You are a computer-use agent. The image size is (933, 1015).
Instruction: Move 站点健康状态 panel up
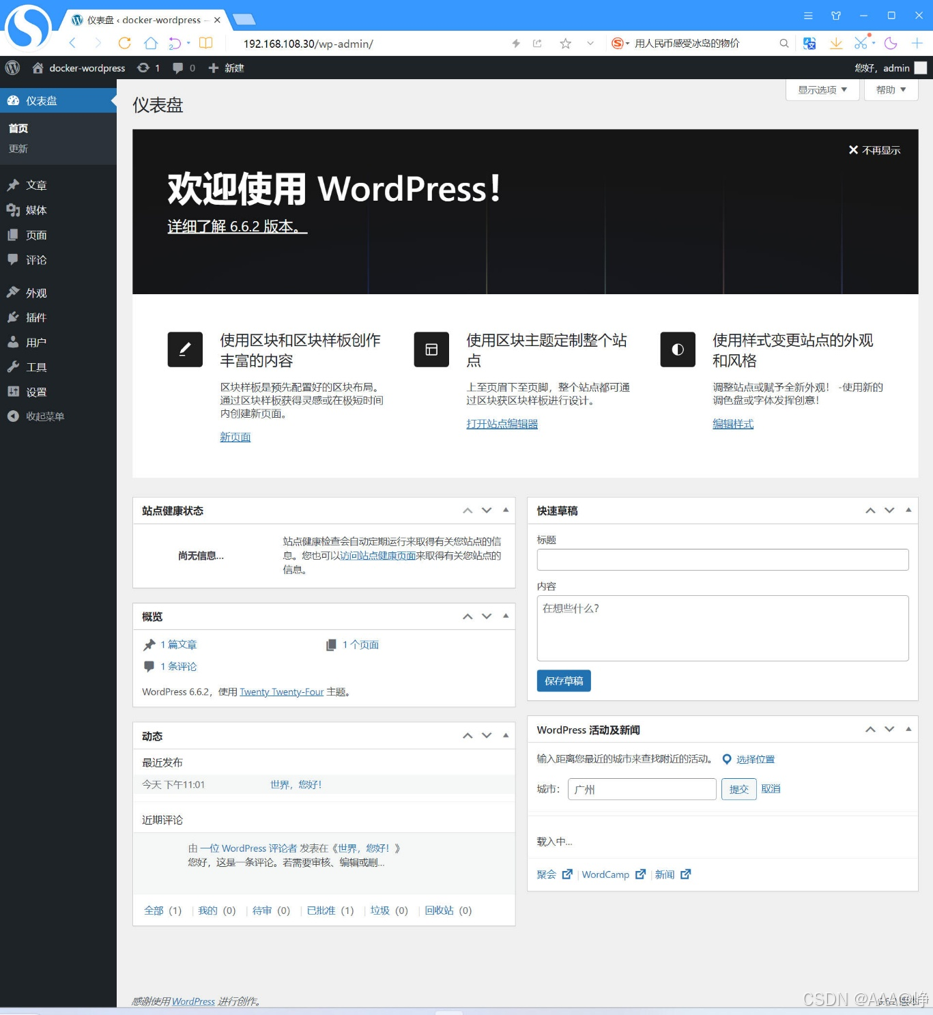click(467, 511)
